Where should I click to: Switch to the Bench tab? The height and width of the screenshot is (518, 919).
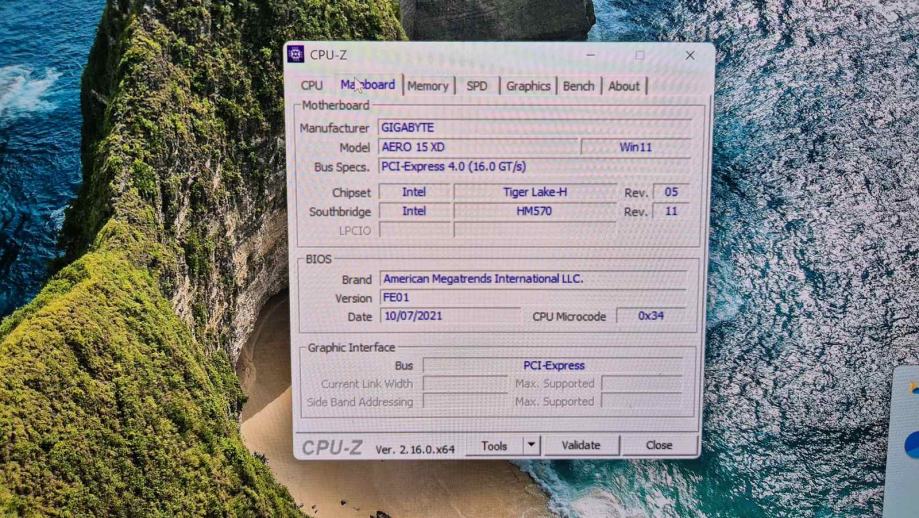(578, 86)
